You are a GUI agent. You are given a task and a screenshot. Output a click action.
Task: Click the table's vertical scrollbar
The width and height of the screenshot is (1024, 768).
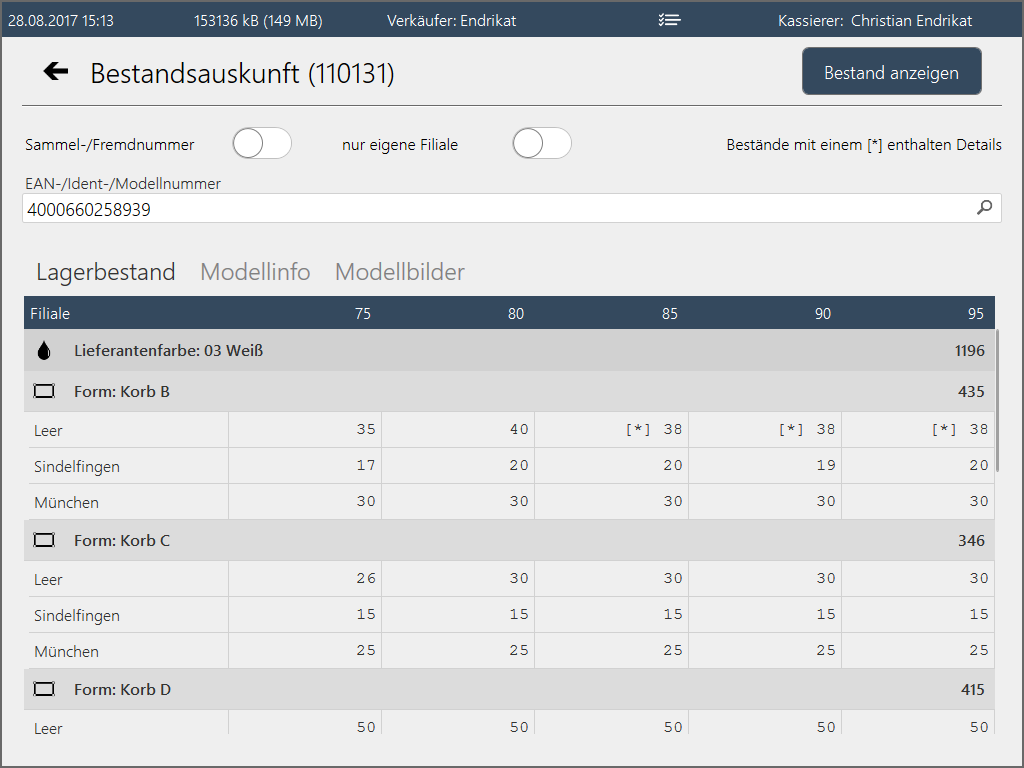pyautogui.click(x=997, y=400)
